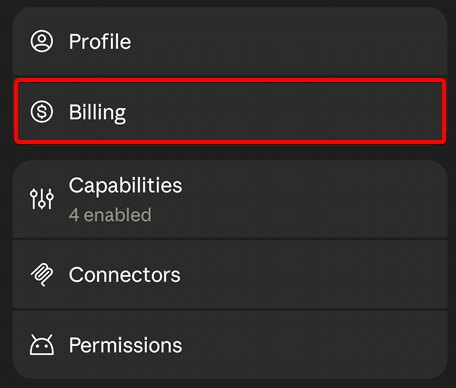Click the Billing dollar sign icon
This screenshot has width=456, height=388.
tap(42, 112)
